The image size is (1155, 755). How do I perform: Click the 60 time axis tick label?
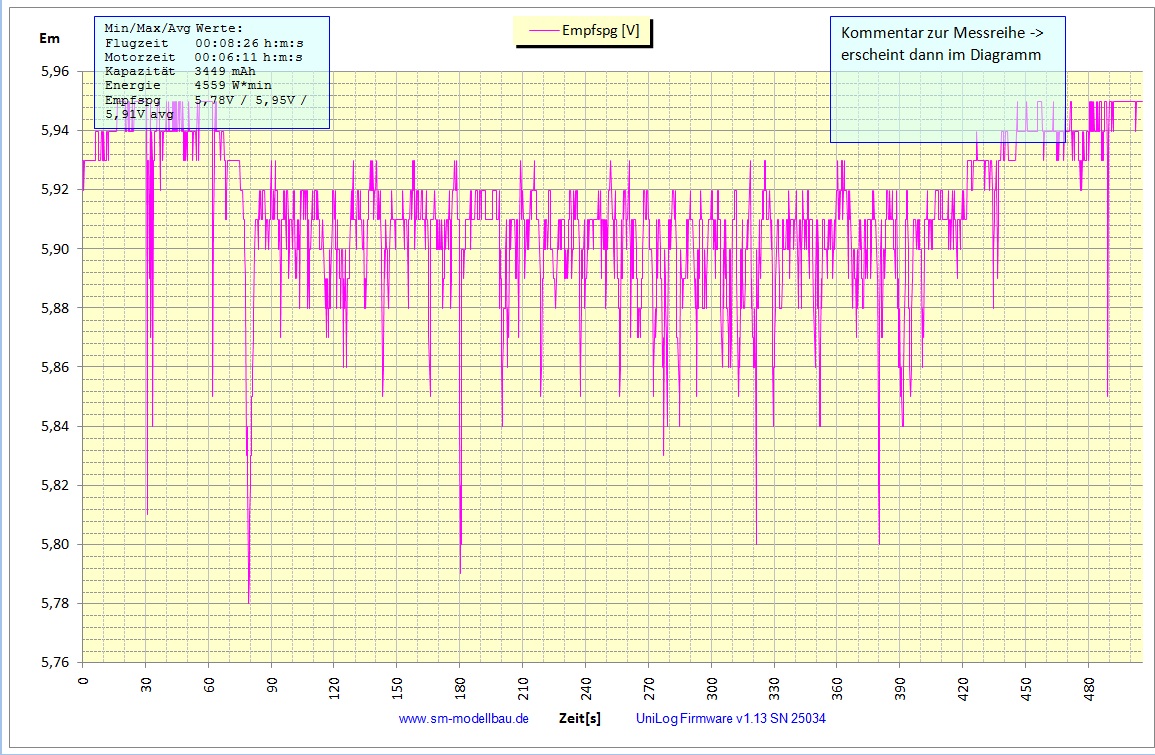[209, 685]
